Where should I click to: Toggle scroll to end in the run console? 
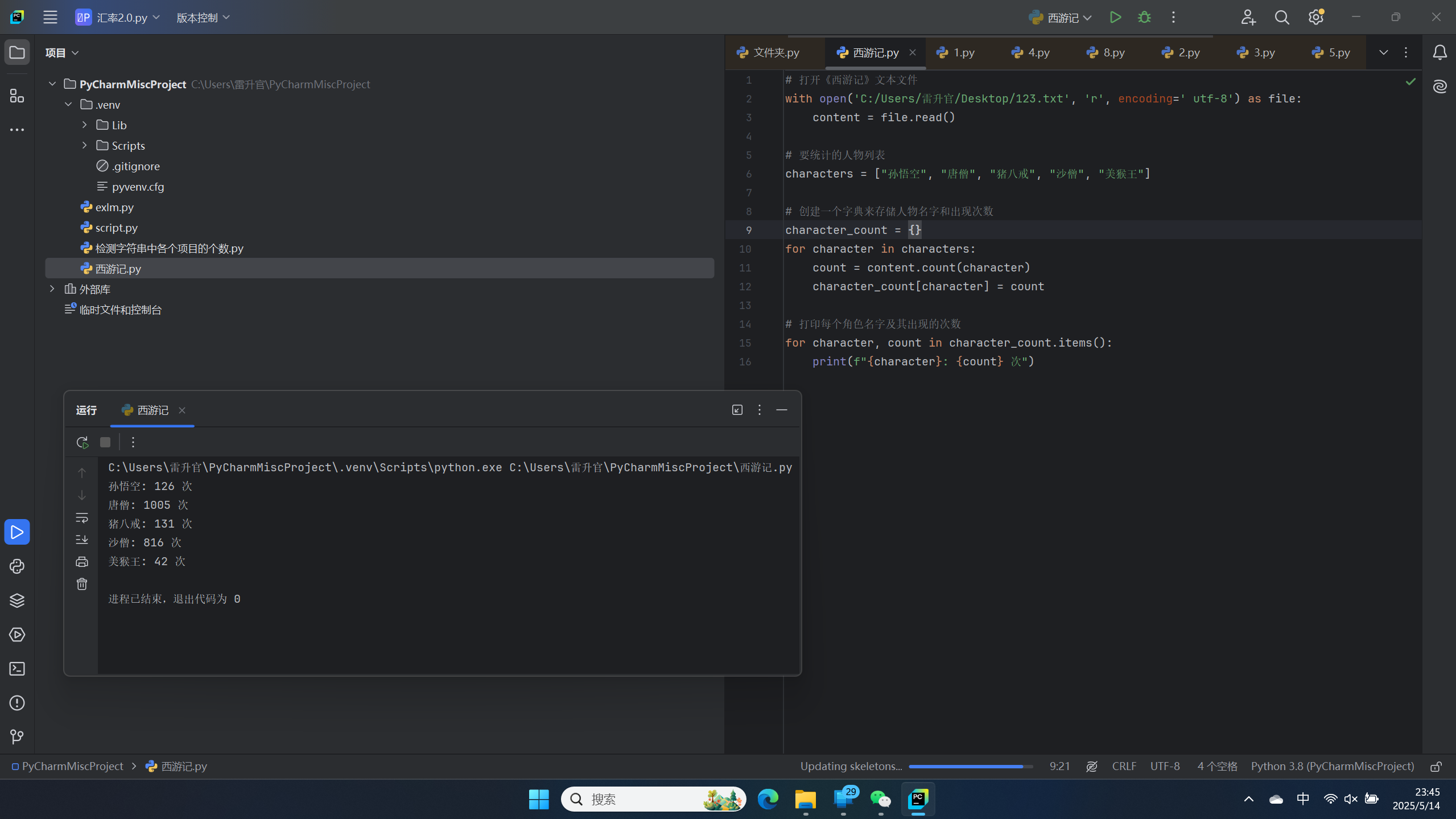coord(82,540)
